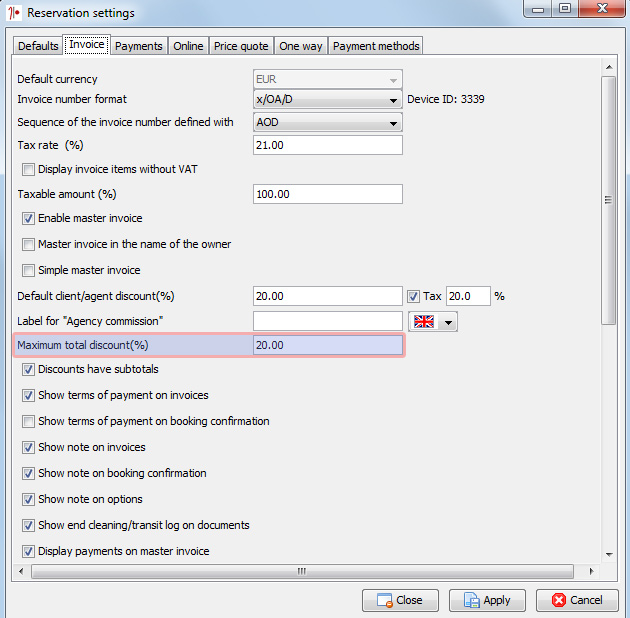Click the Label for "Agency commission" text
630x618 pixels.
click(90, 321)
